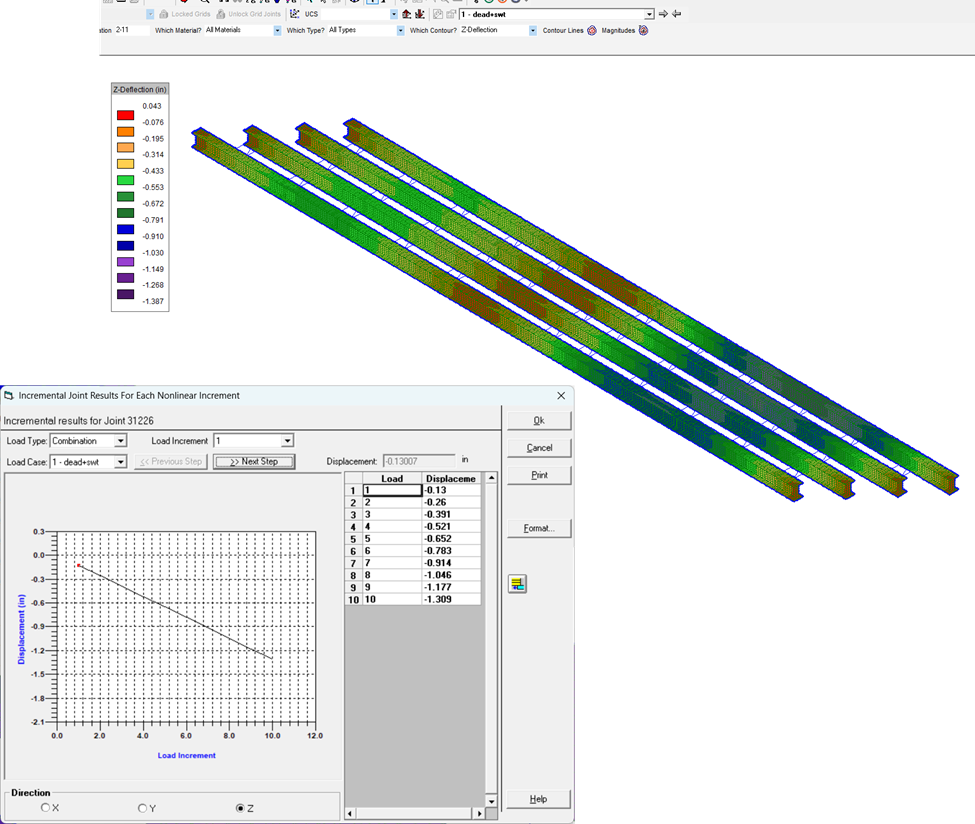Go to next load case arrow
This screenshot has height=824, width=975.
(663, 14)
